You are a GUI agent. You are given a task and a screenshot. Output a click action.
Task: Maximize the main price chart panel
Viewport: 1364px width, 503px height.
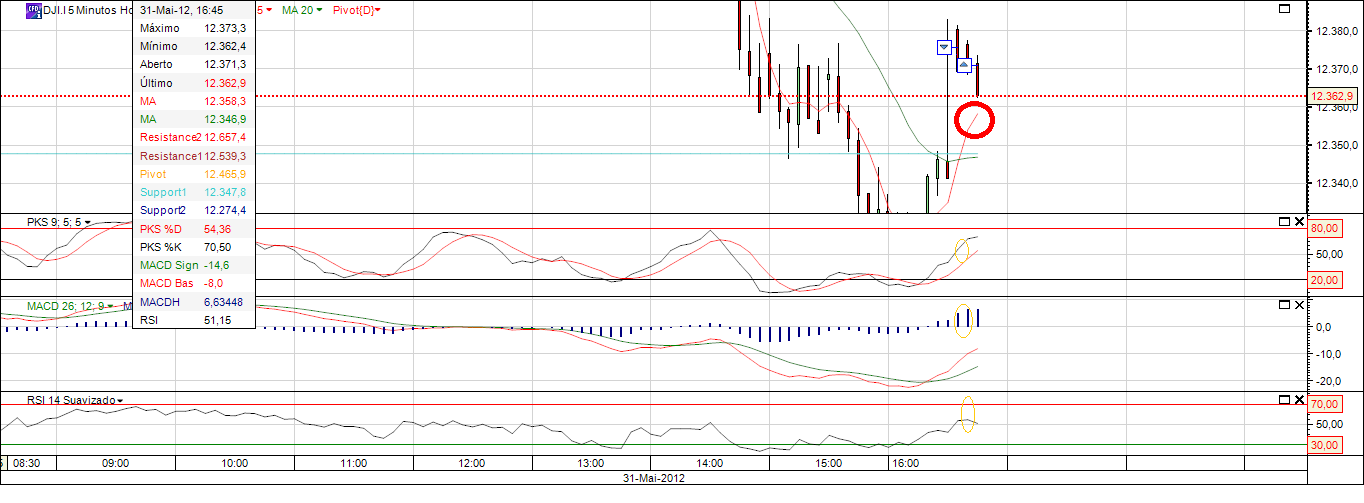1285,9
